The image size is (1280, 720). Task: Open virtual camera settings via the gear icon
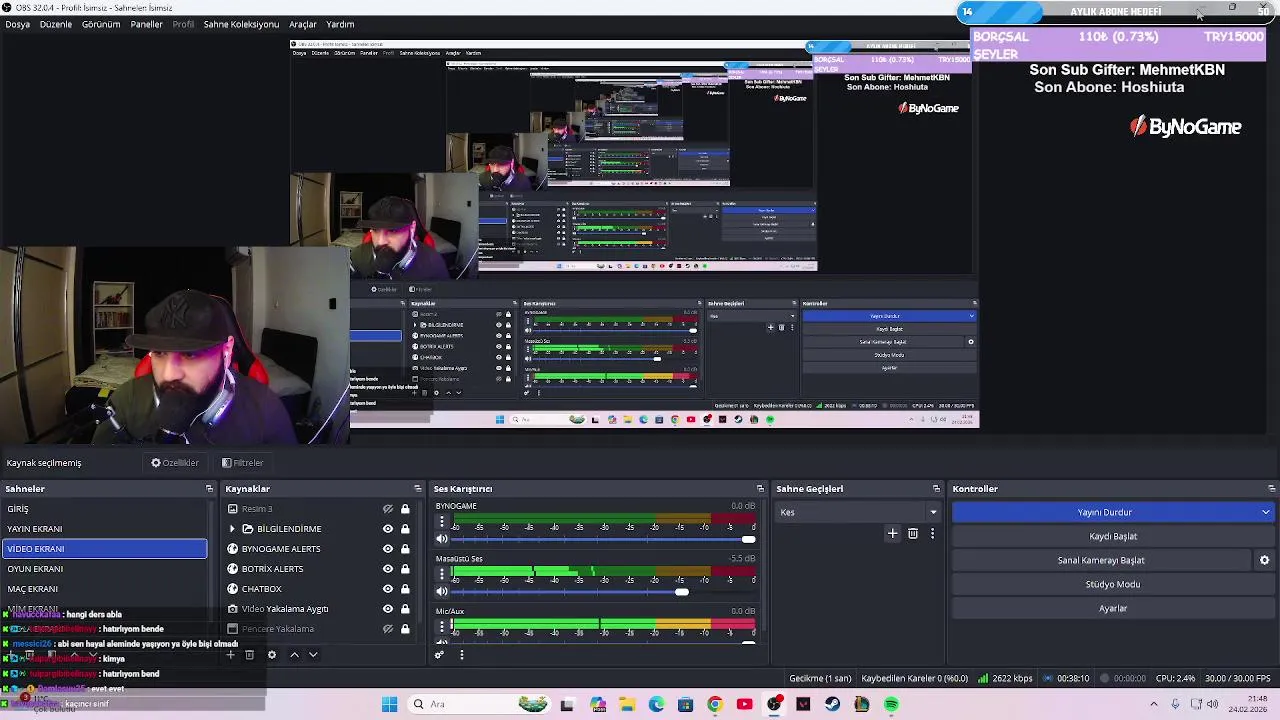pos(1264,560)
